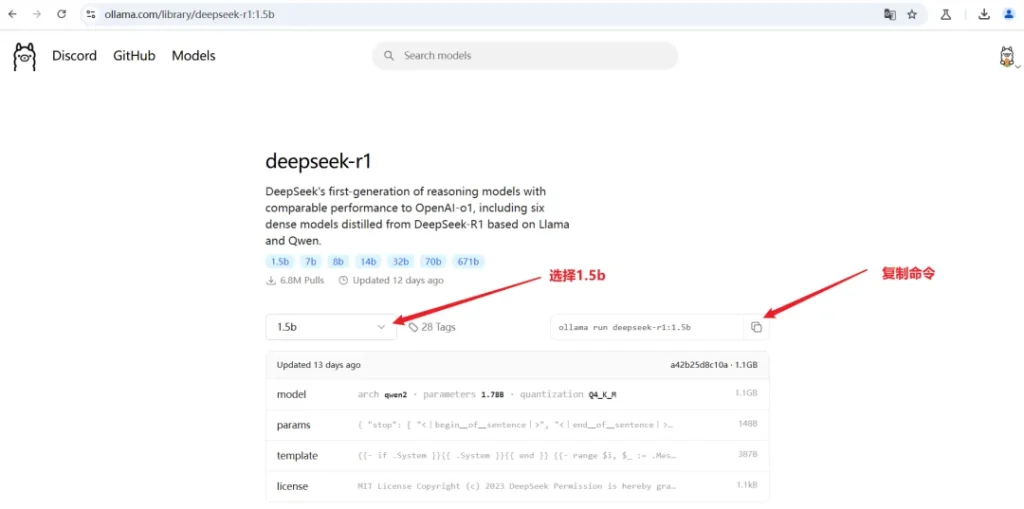Select the 7b size tag

click(x=309, y=261)
